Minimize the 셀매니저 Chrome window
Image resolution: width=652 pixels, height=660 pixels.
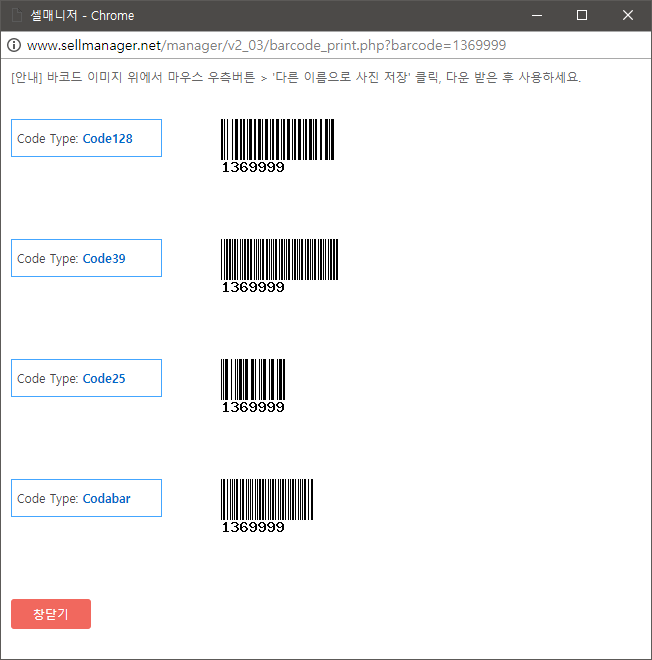coord(537,16)
